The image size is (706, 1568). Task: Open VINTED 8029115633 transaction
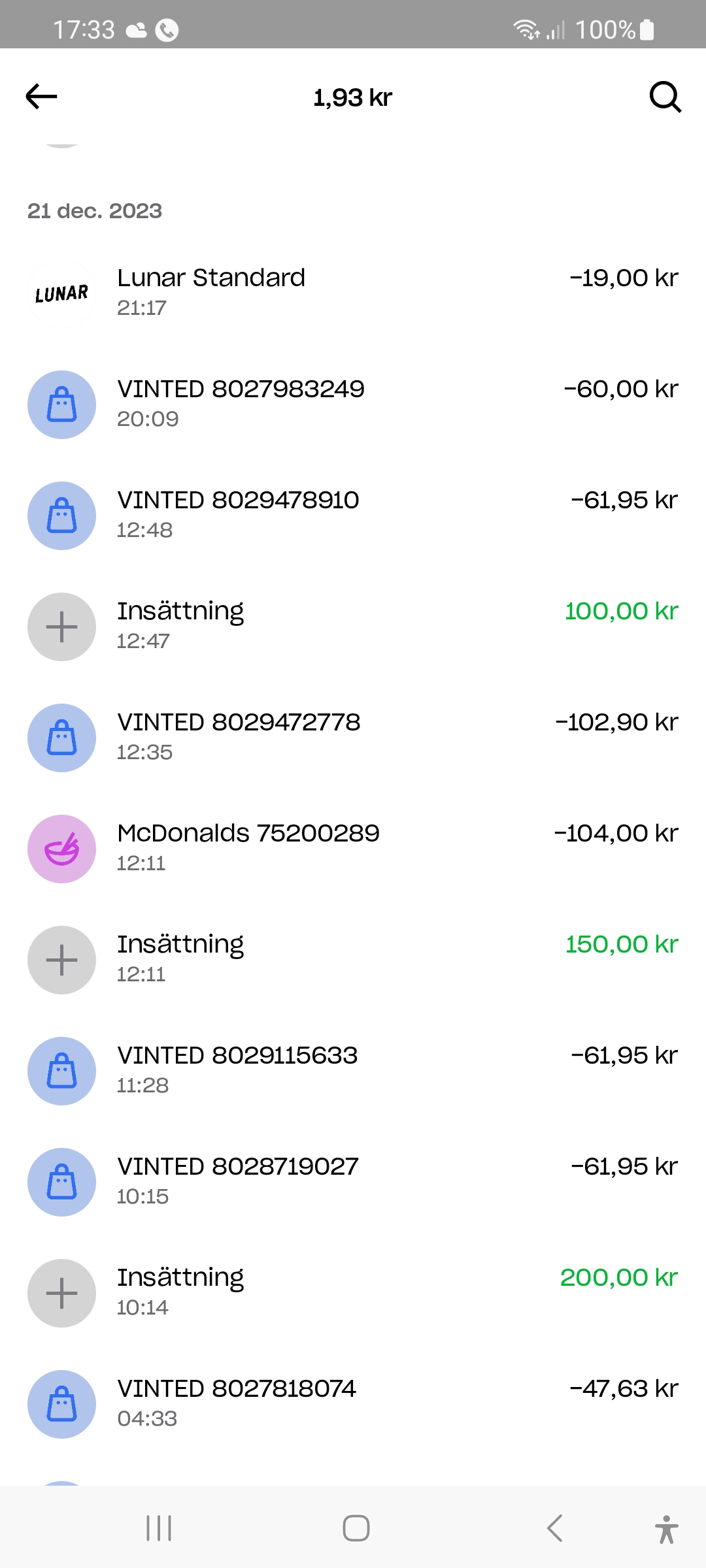tap(353, 1070)
